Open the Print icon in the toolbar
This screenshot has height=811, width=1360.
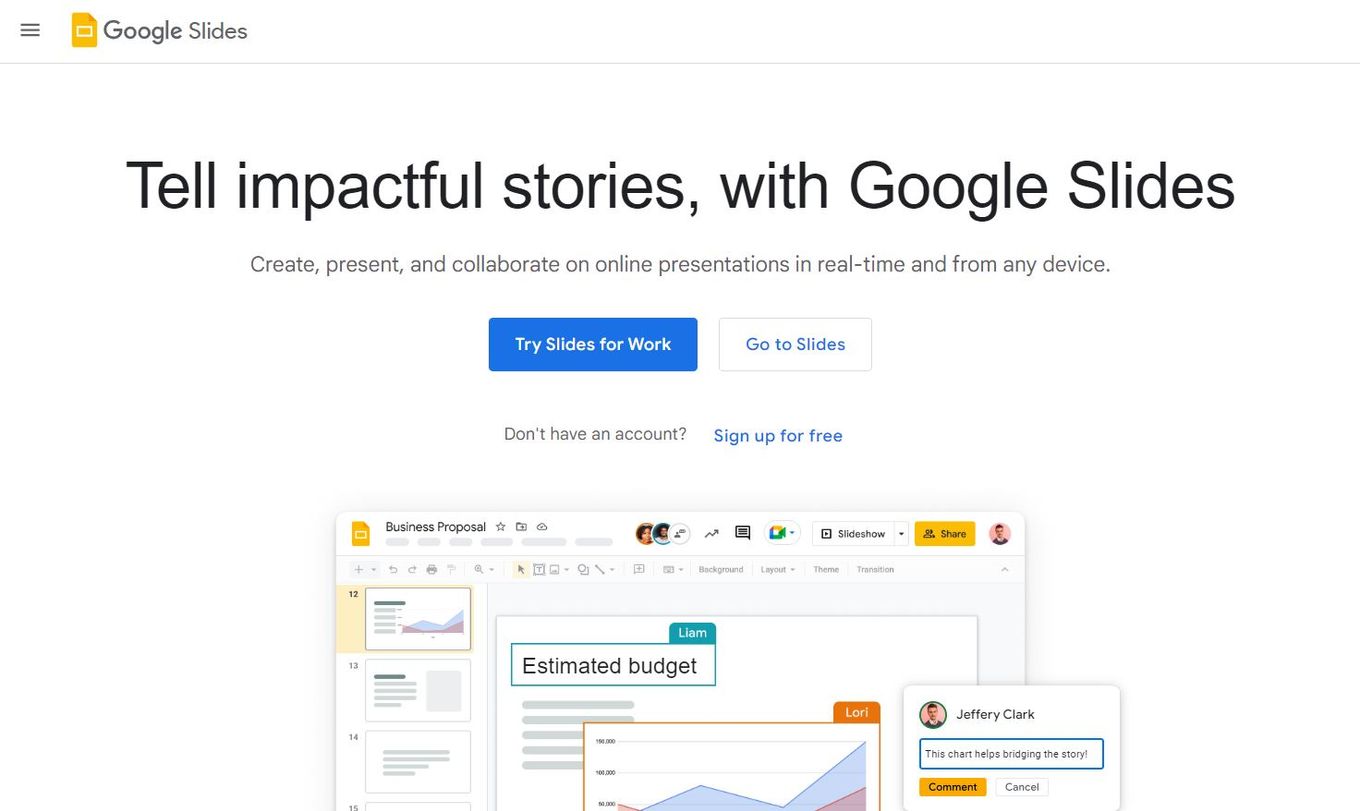pyautogui.click(x=430, y=569)
